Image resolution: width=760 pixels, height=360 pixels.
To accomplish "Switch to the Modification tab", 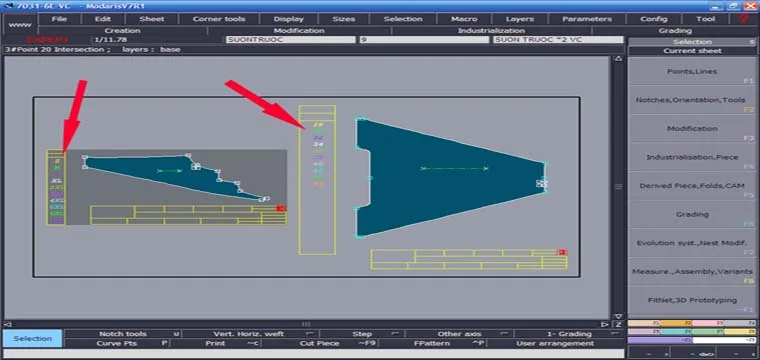I will pos(299,31).
